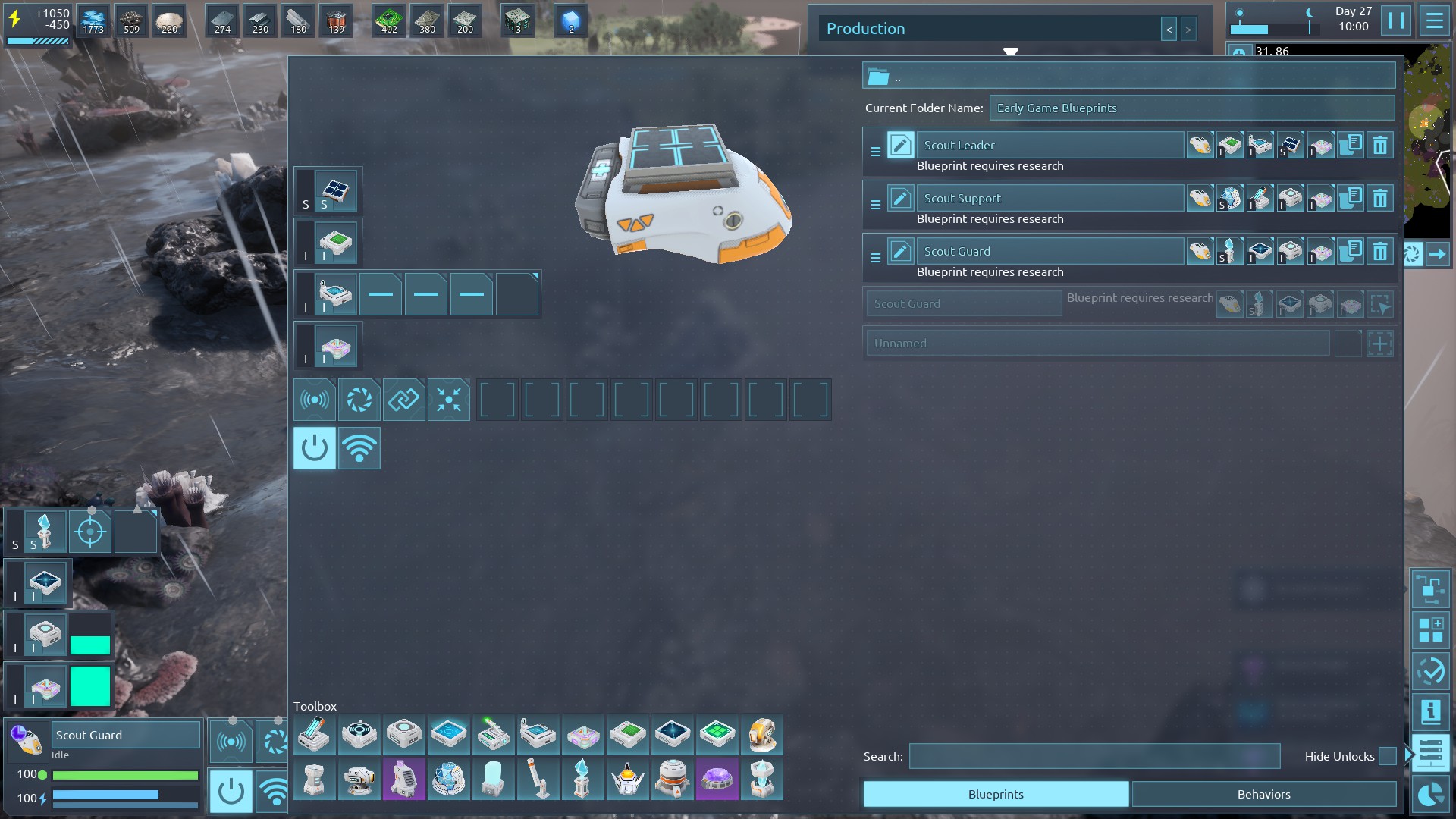Go to previous Production page arrow
This screenshot has width=1456, height=819.
(x=1169, y=30)
